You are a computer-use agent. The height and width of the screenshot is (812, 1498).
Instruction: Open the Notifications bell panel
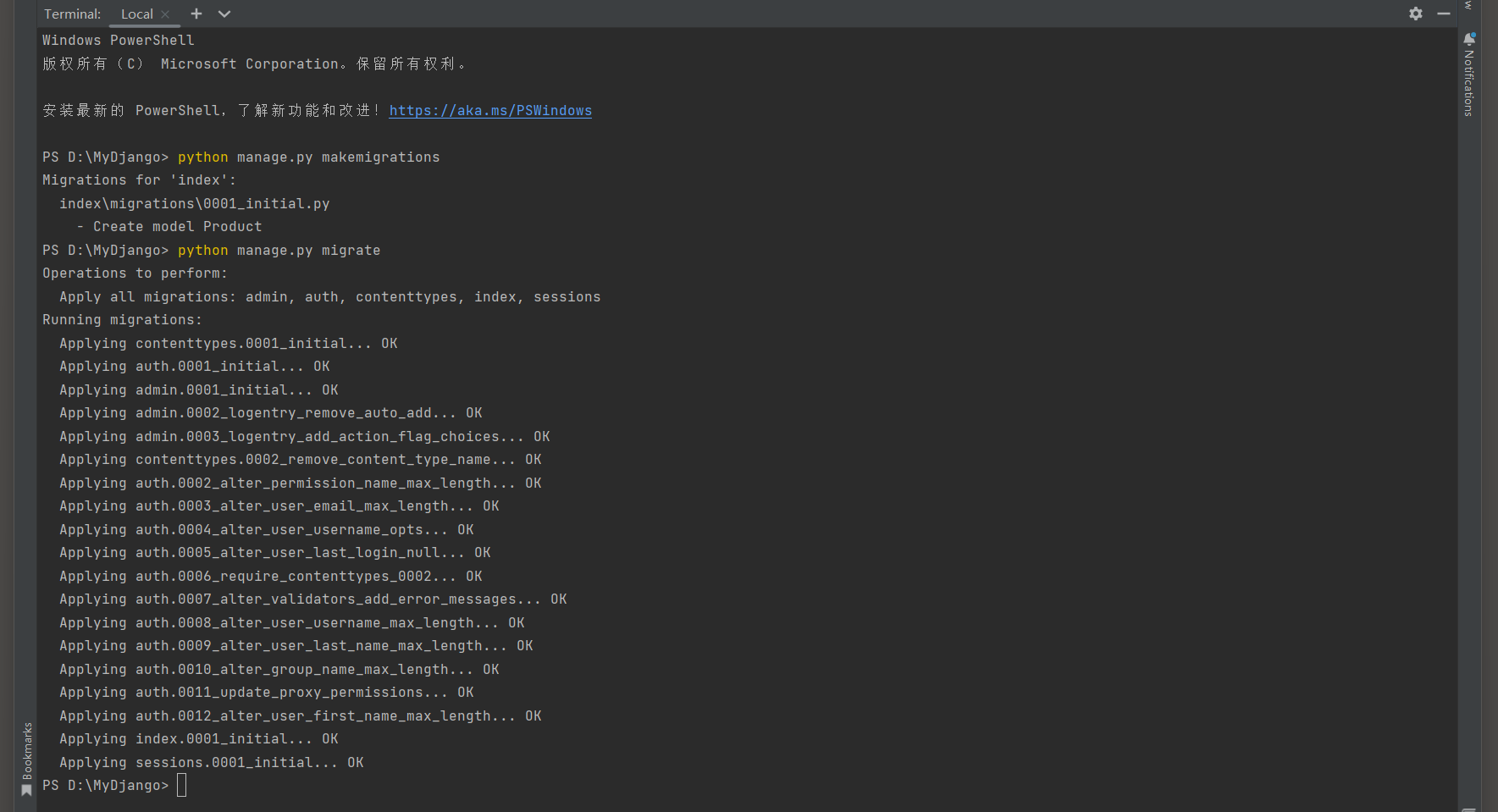tap(1469, 75)
